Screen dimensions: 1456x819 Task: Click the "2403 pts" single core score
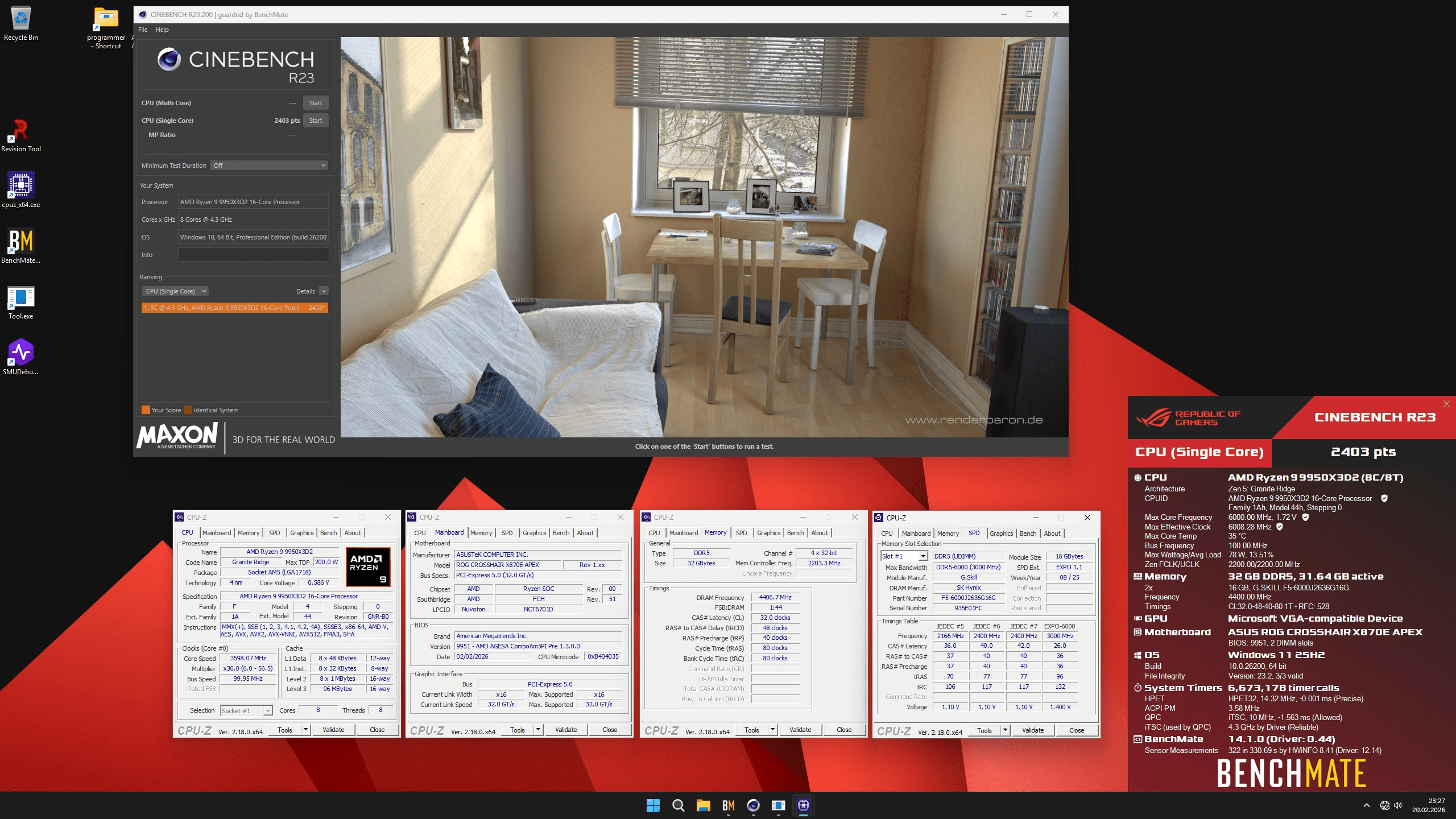click(x=287, y=121)
